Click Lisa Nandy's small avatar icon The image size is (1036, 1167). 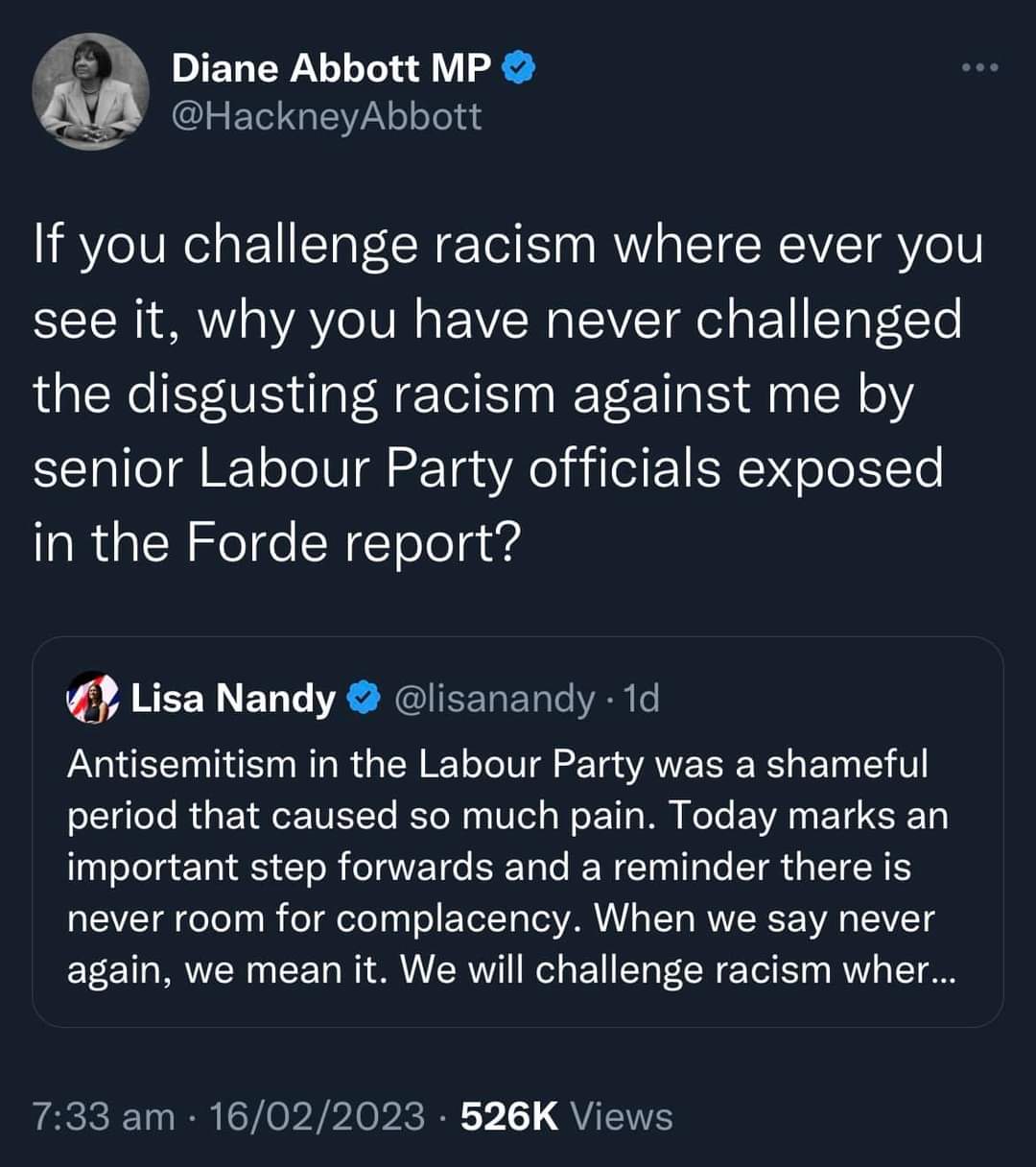pos(94,698)
